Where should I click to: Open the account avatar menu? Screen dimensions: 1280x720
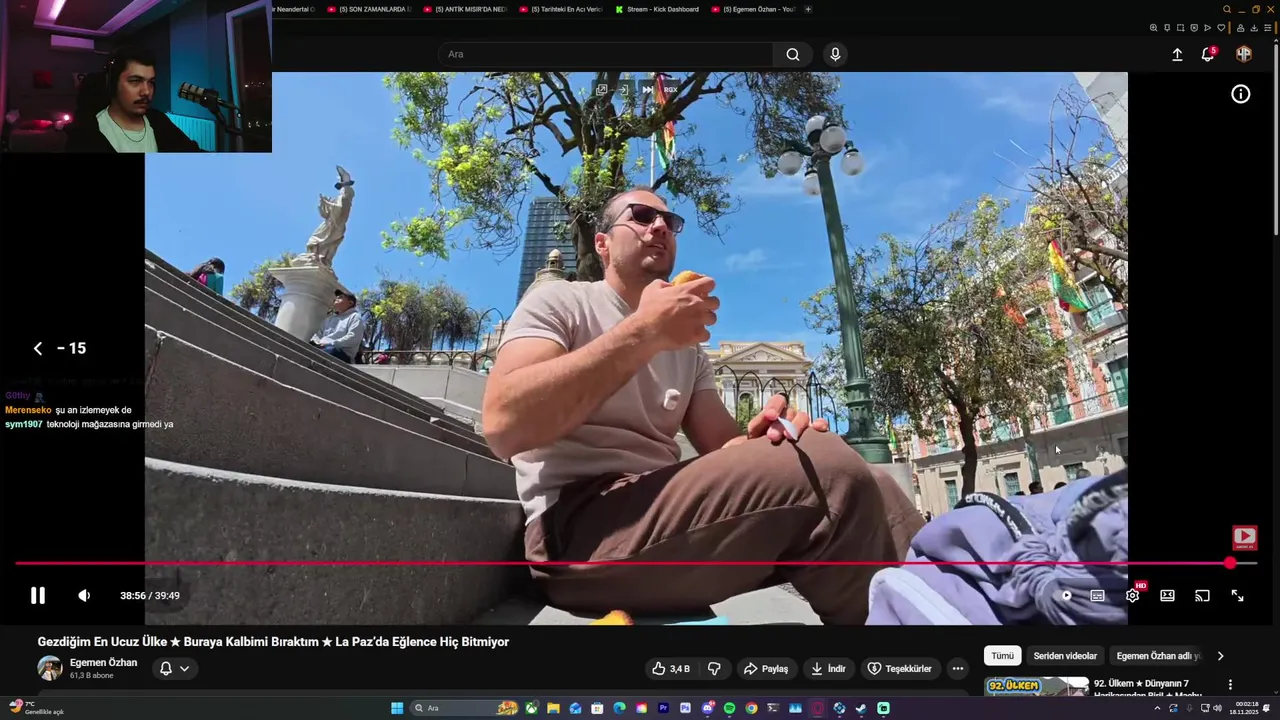pyautogui.click(x=1243, y=54)
